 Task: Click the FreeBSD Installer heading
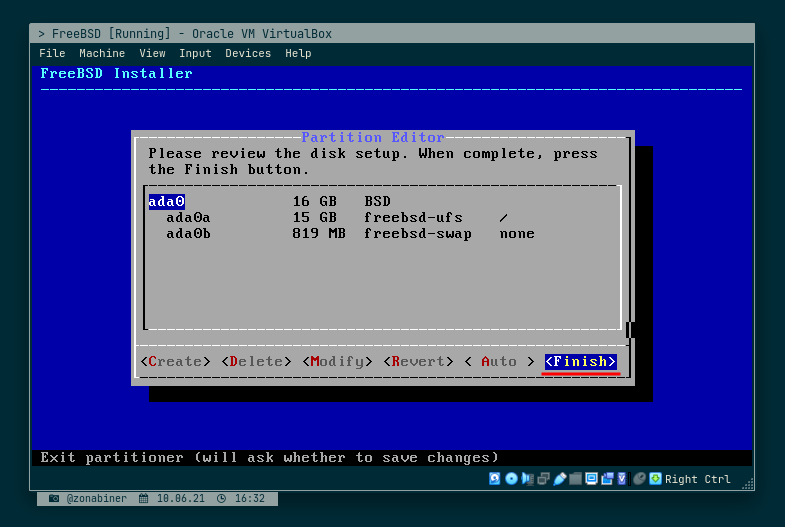click(x=116, y=74)
